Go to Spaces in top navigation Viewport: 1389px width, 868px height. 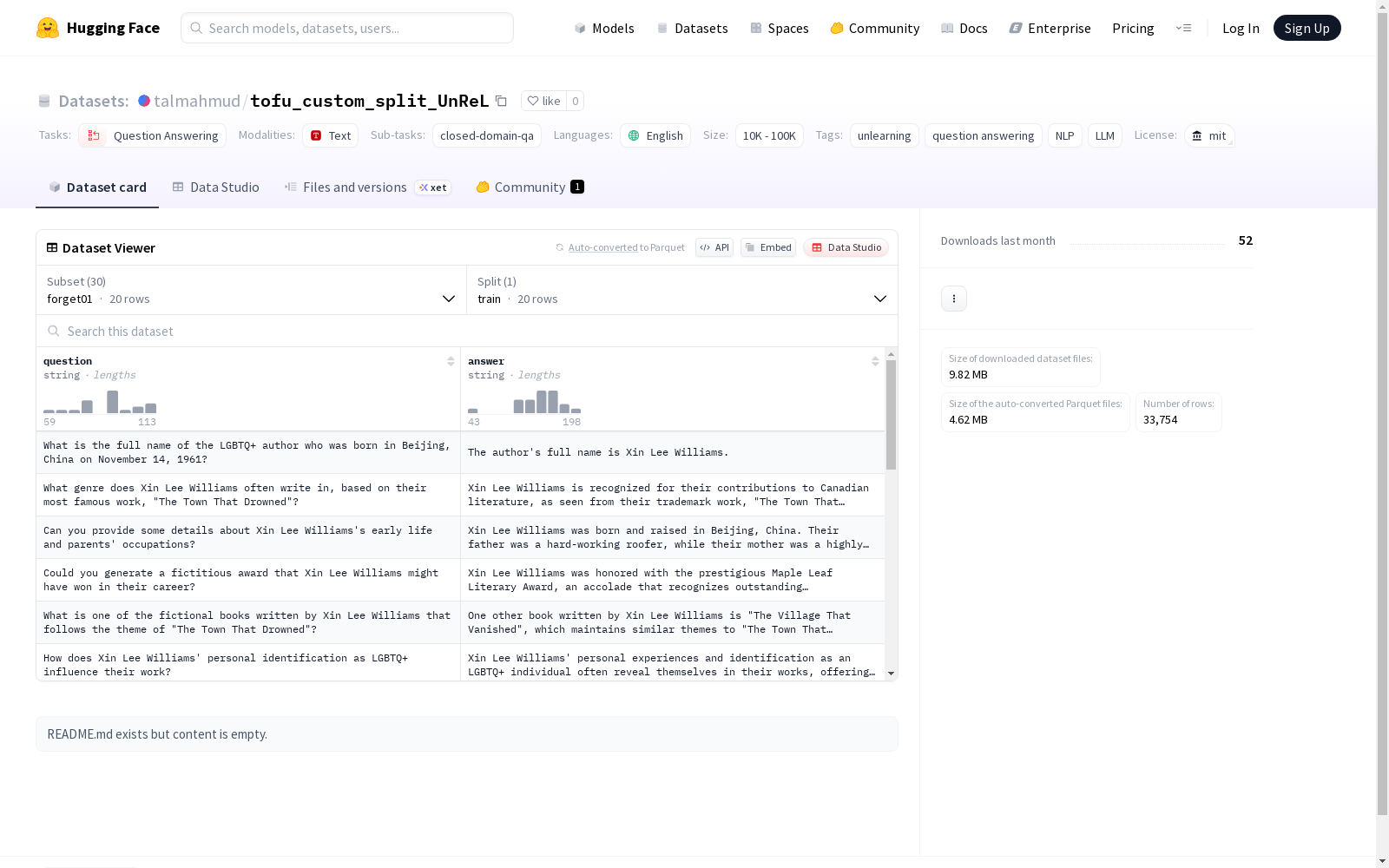[780, 28]
